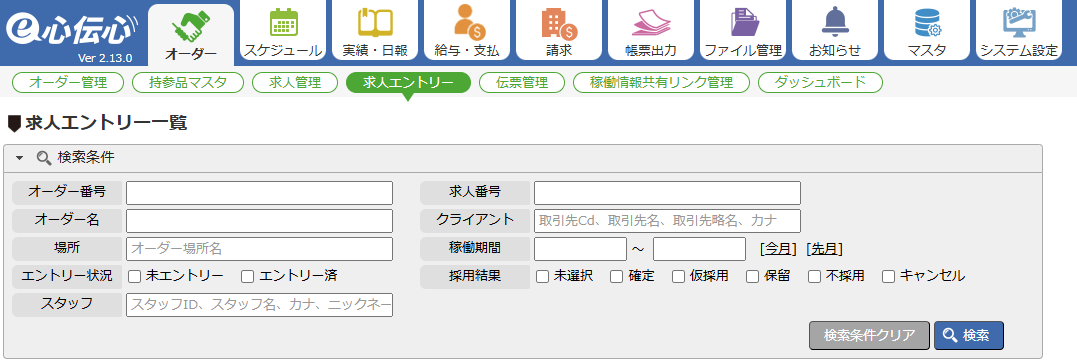The image size is (1077, 361).
Task: Open 実績・日報 book module
Action: [375, 30]
